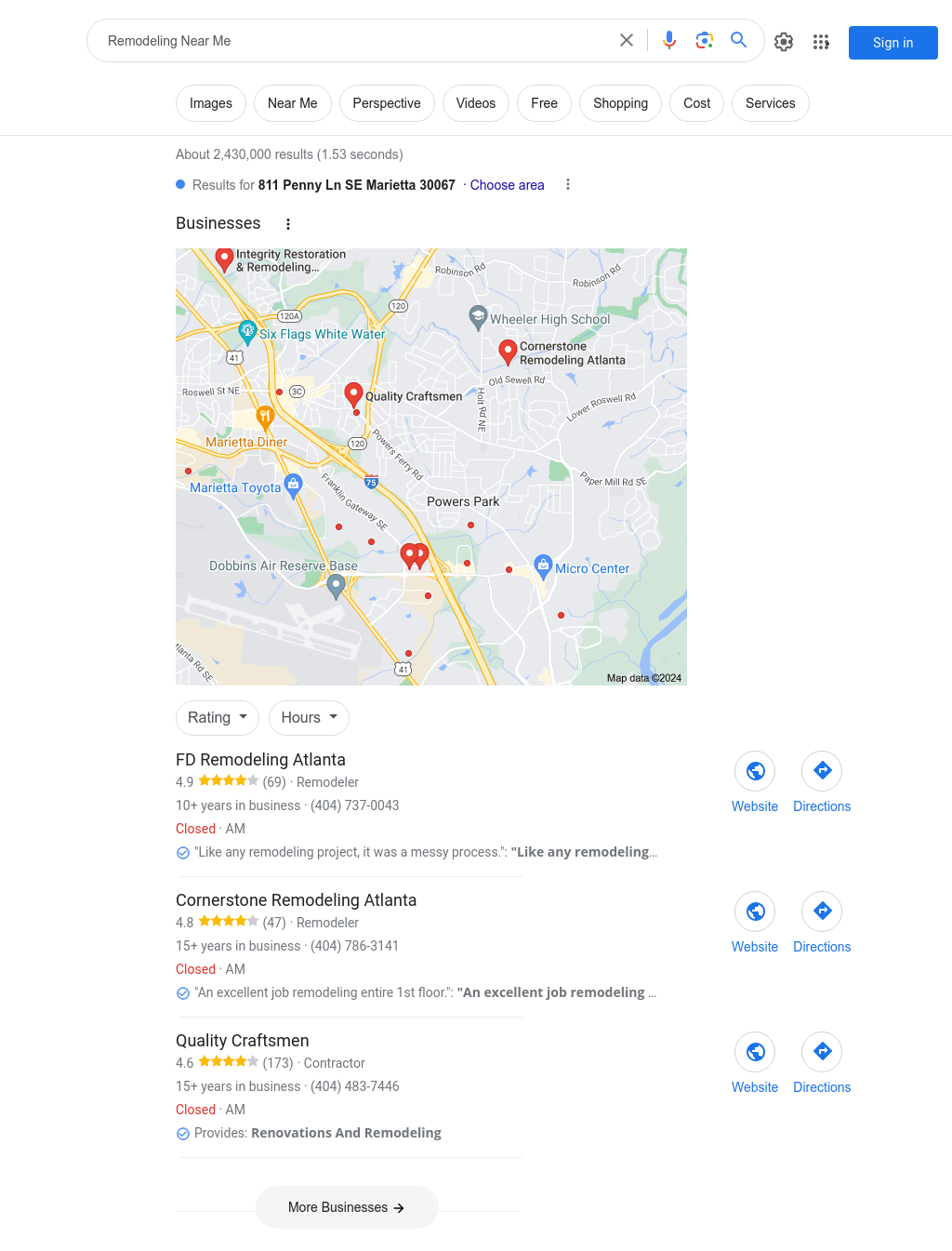
Task: Open location results options menu
Action: 568,185
